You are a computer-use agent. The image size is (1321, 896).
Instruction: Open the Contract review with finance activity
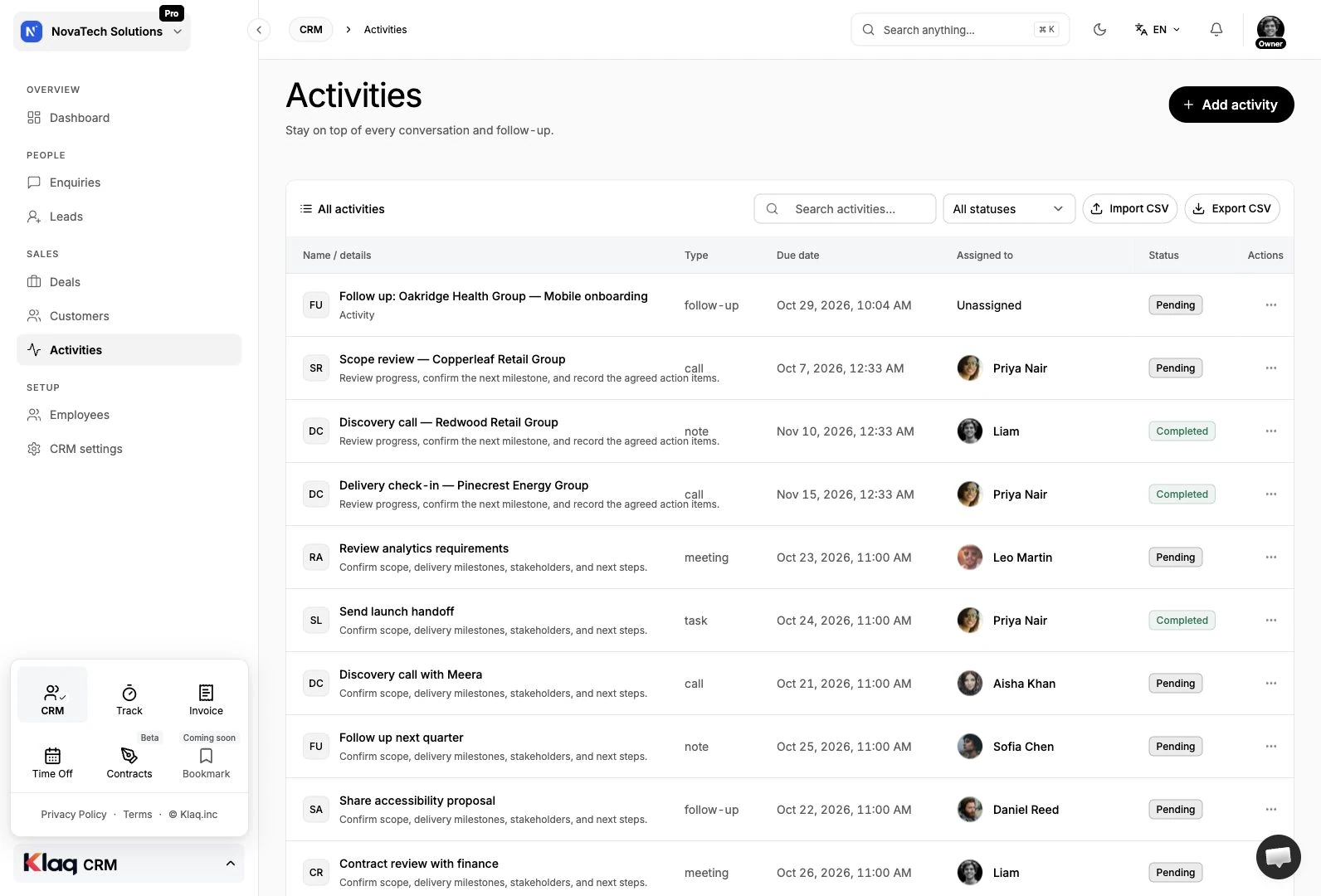click(x=418, y=864)
